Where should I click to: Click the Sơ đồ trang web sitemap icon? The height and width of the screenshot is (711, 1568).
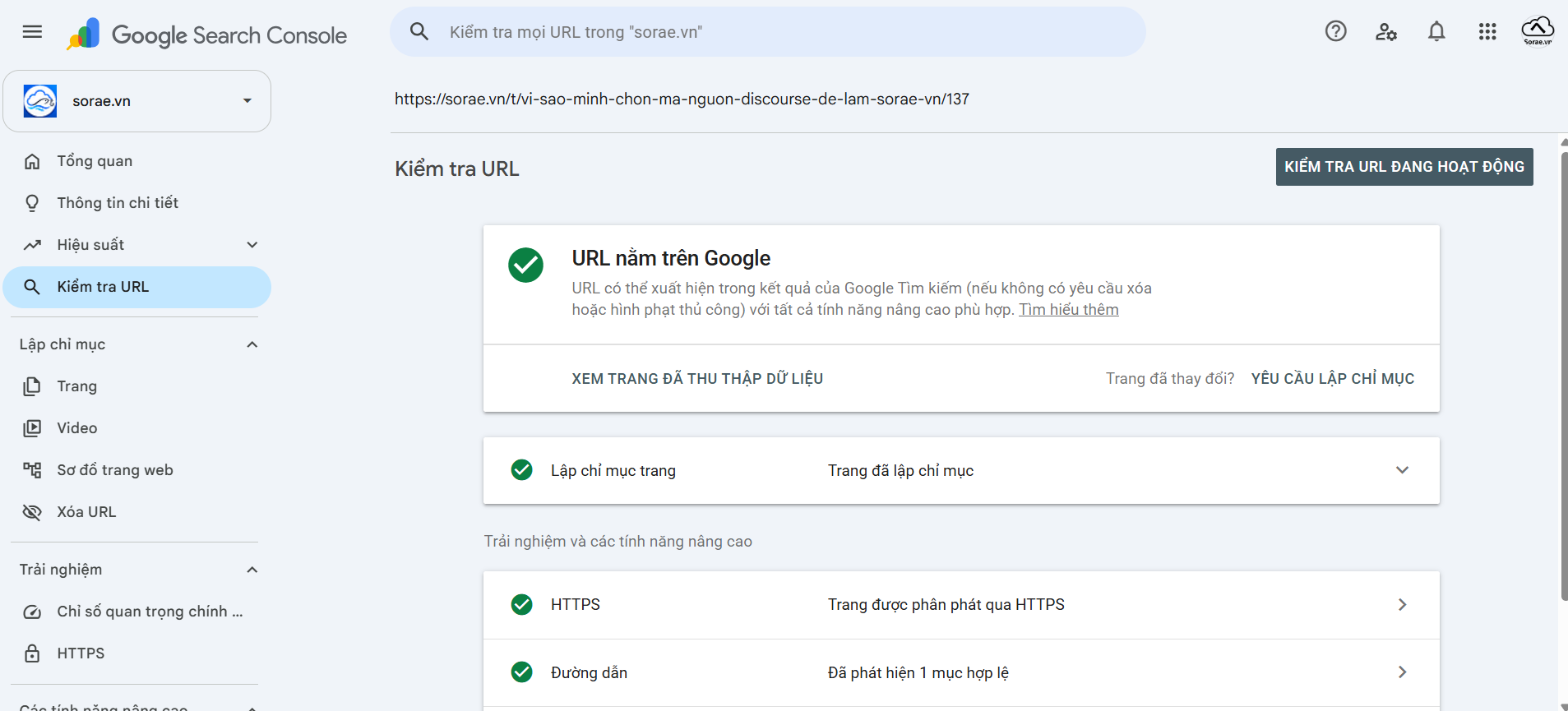32,470
